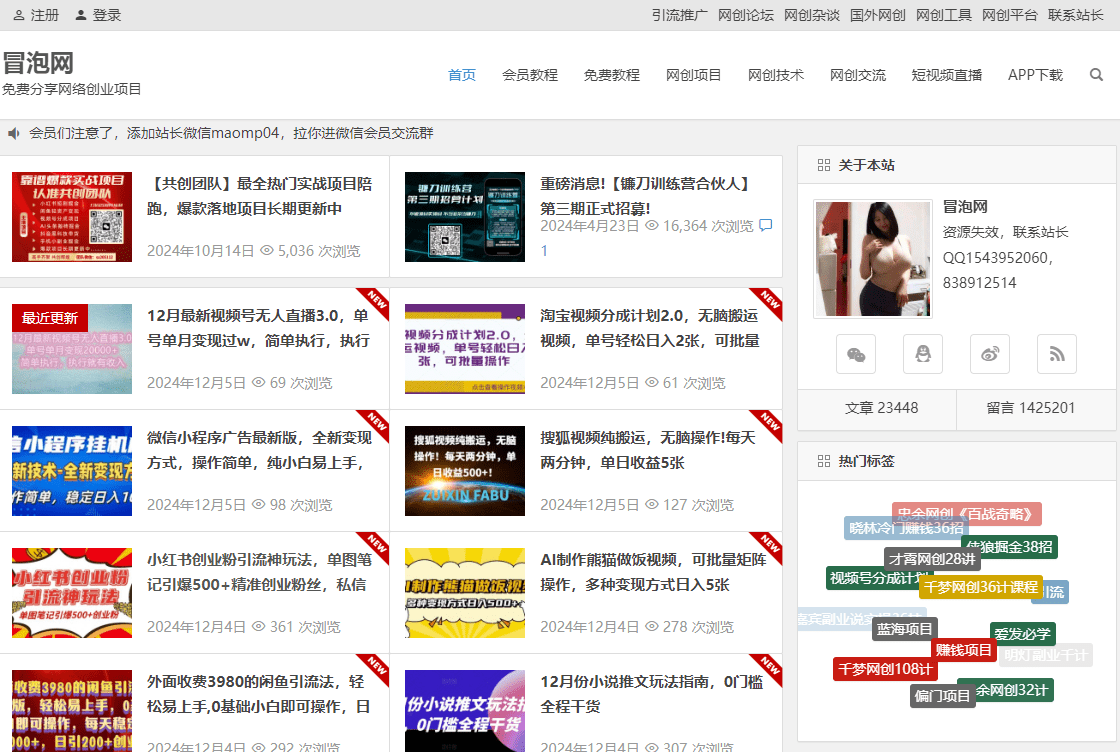Viewport: 1120px width, 752px height.
Task: Open the search magnifier icon in header
Action: coord(1096,75)
